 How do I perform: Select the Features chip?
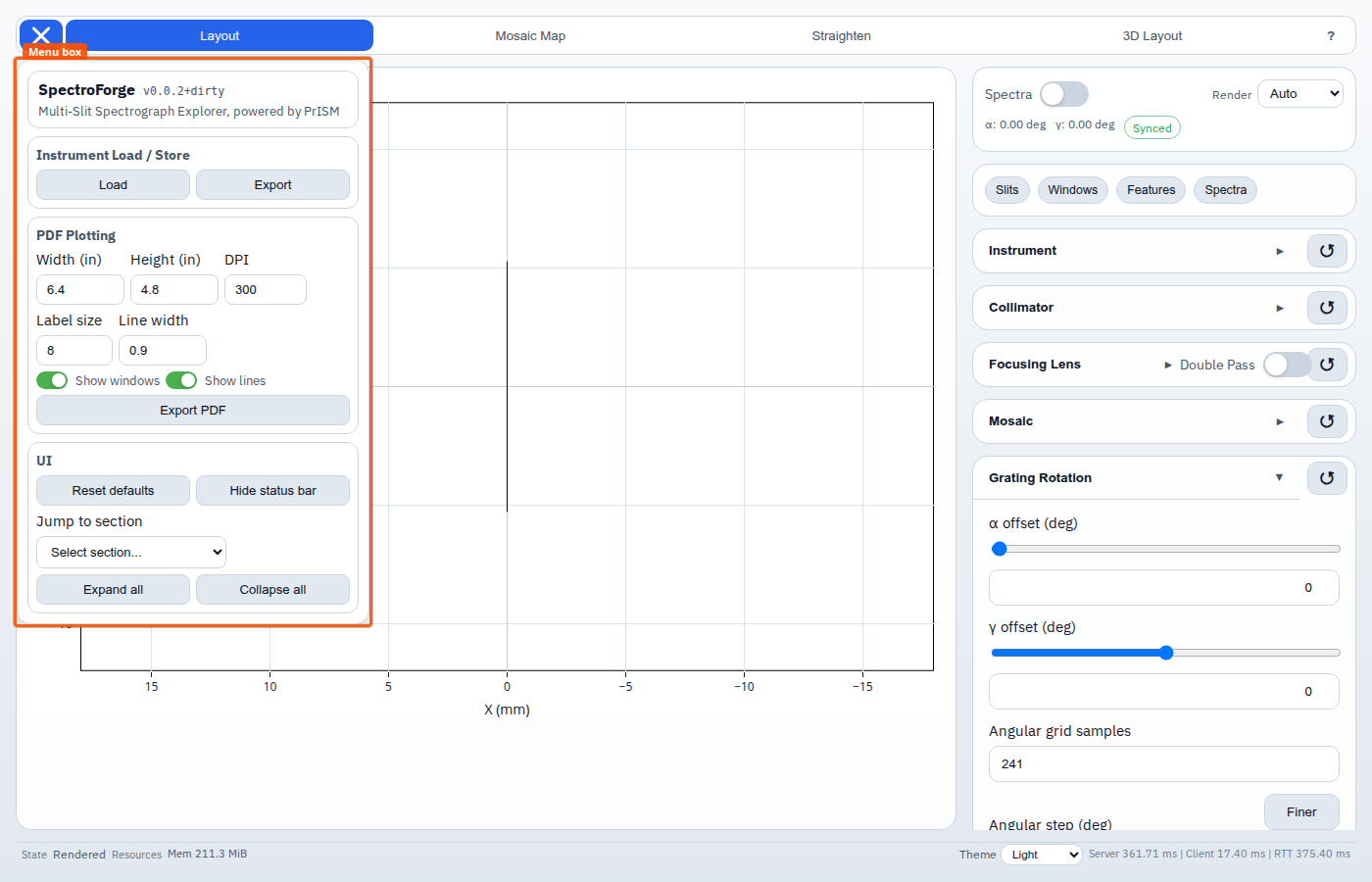pyautogui.click(x=1151, y=190)
